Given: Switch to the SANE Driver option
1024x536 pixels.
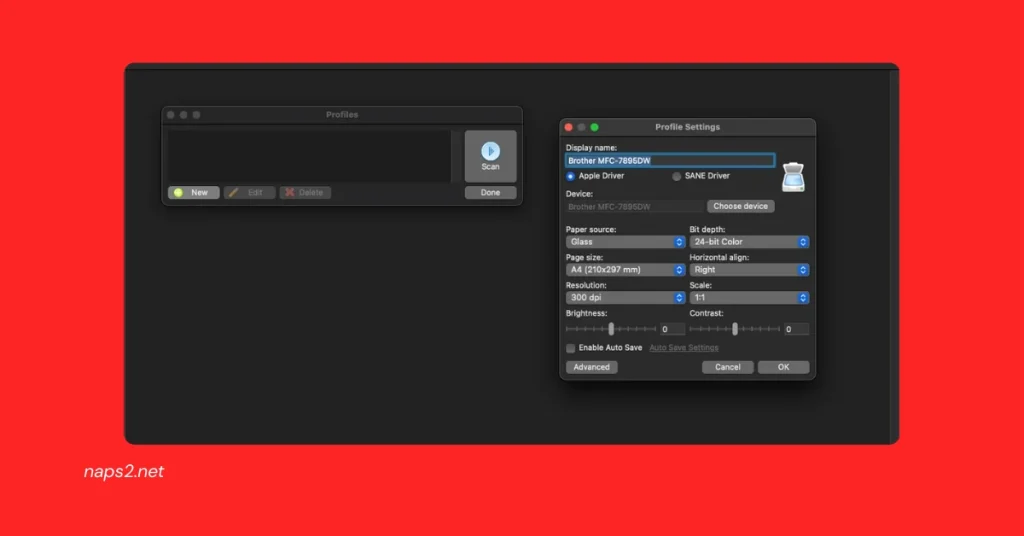Looking at the screenshot, I should point(677,176).
